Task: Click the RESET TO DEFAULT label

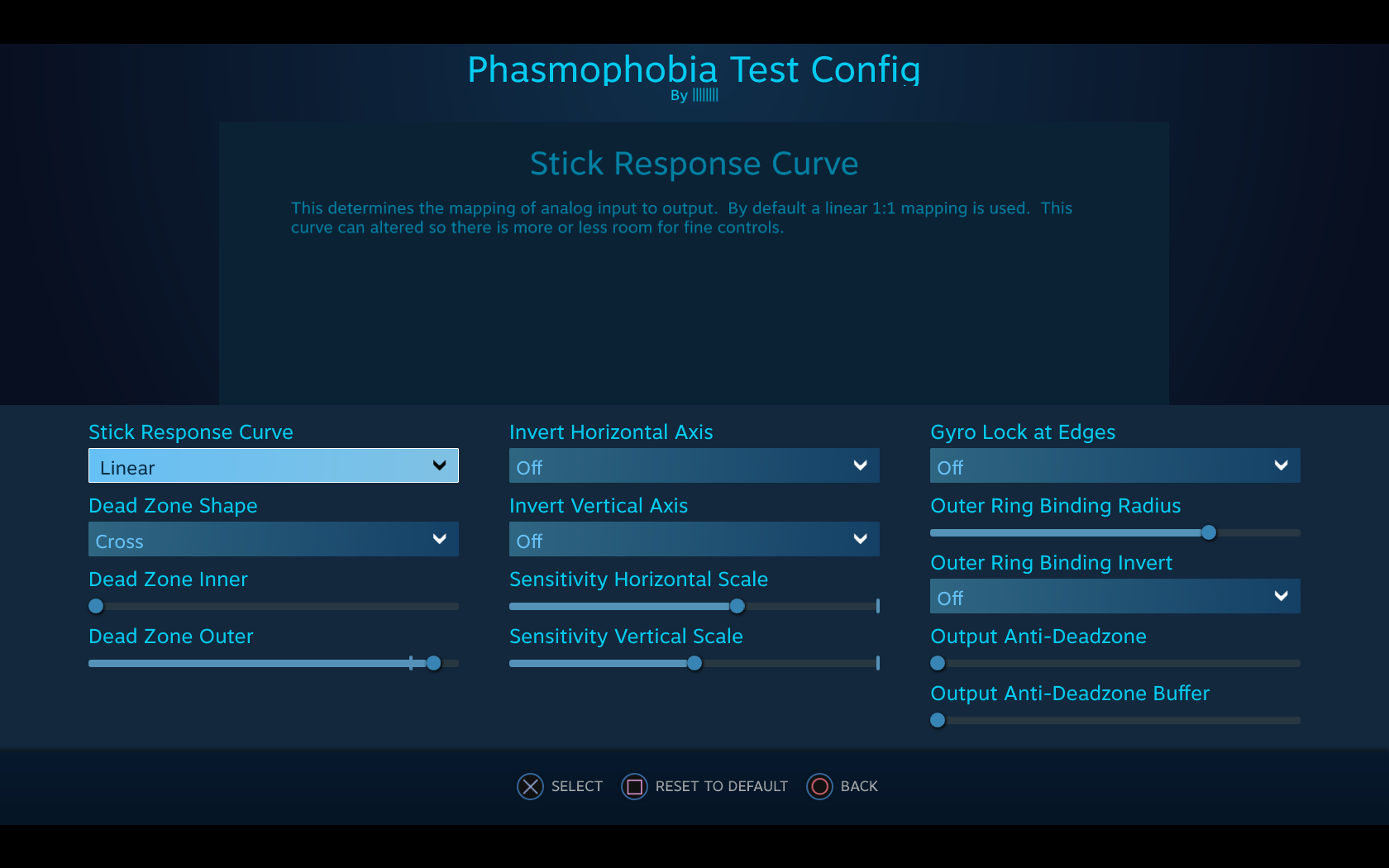Action: tap(721, 786)
